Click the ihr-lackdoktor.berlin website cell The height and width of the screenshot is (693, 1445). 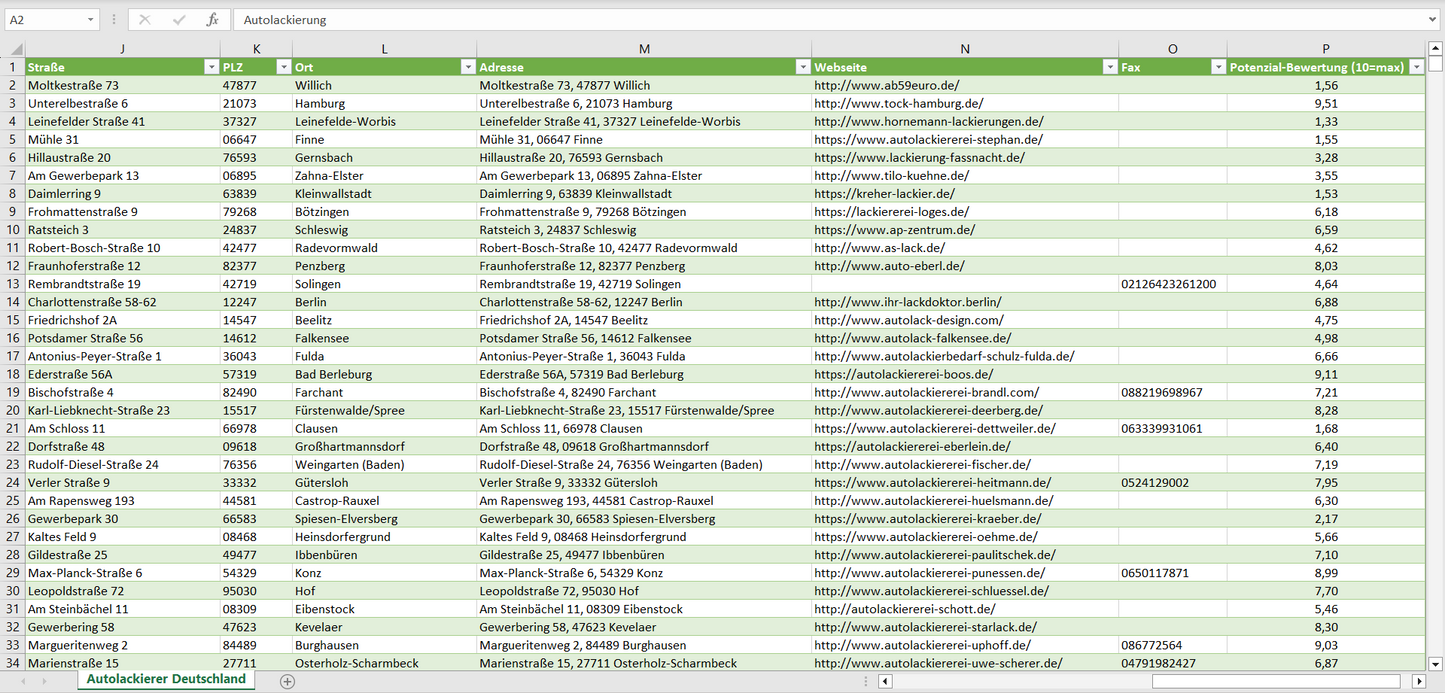click(x=907, y=302)
